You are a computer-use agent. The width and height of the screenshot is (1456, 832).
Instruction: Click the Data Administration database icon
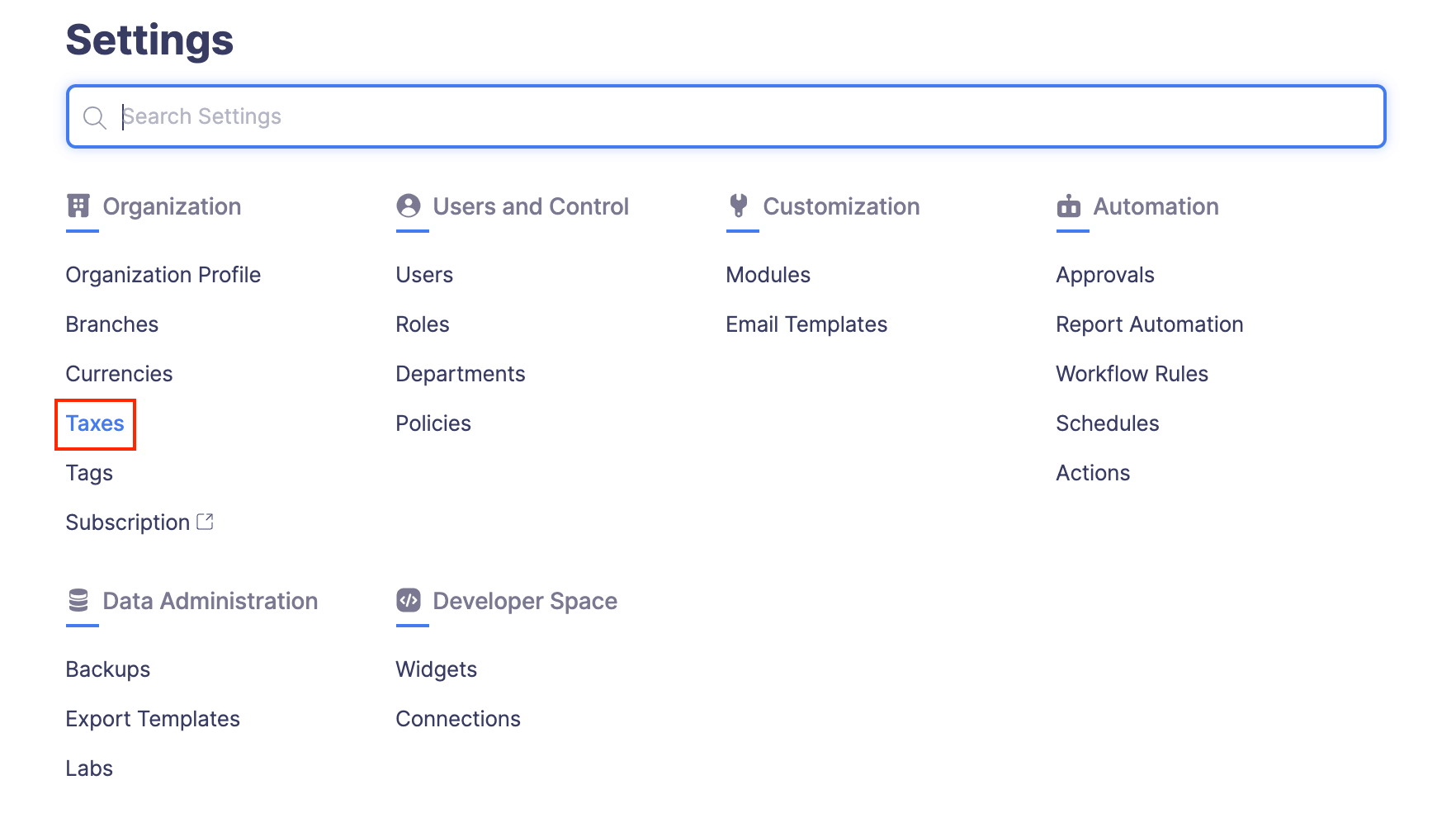(x=78, y=600)
